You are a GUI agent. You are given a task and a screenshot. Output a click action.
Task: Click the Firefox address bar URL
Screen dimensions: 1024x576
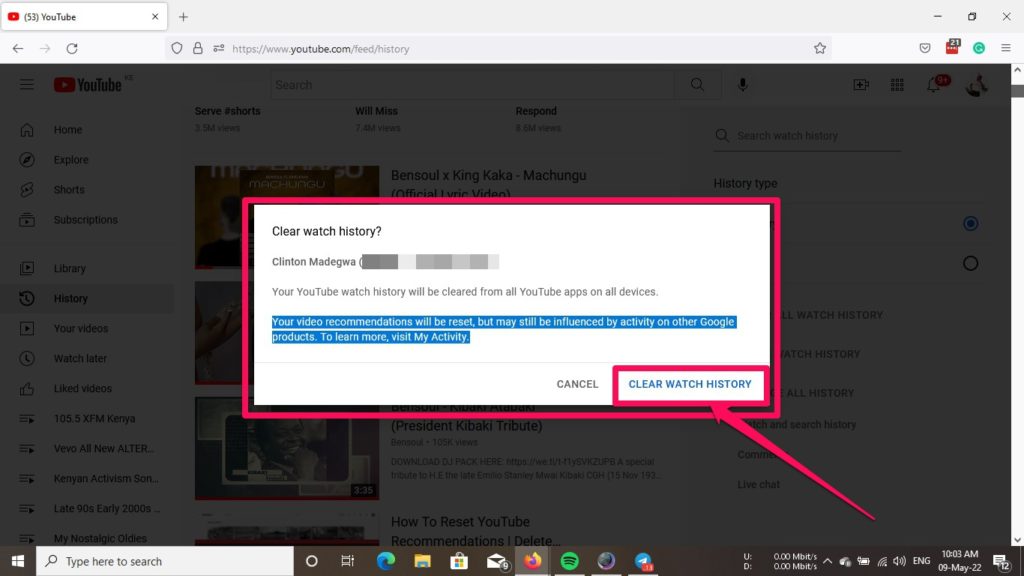[x=321, y=49]
